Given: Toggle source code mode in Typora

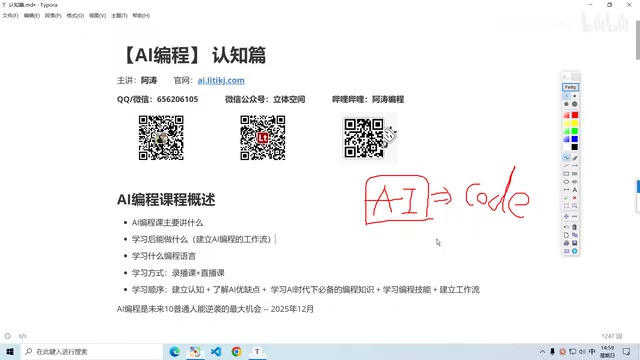Looking at the screenshot, I should point(22,336).
